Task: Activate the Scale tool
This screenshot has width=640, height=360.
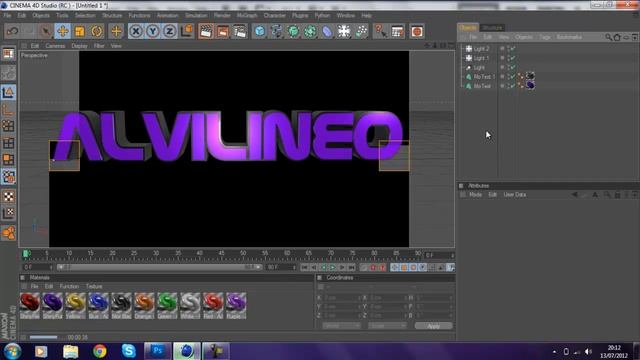Action: pos(80,31)
